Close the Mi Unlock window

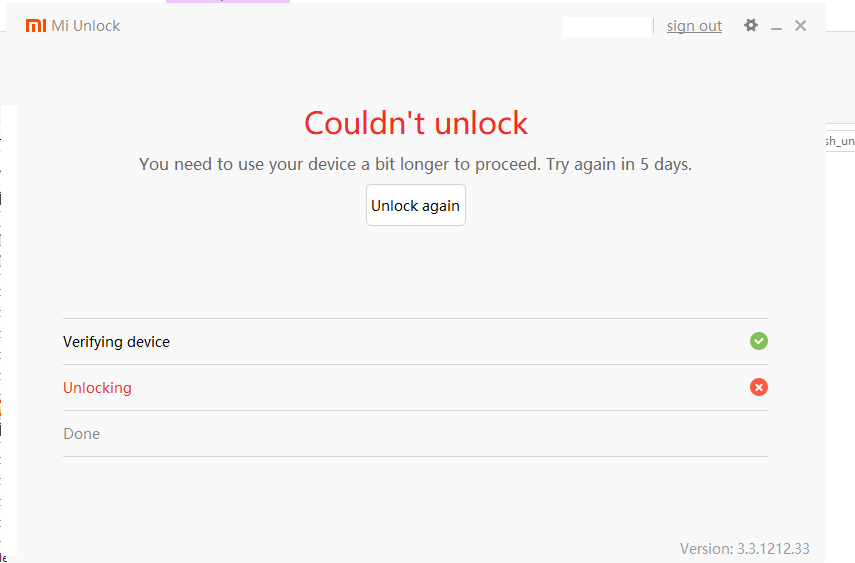[800, 26]
